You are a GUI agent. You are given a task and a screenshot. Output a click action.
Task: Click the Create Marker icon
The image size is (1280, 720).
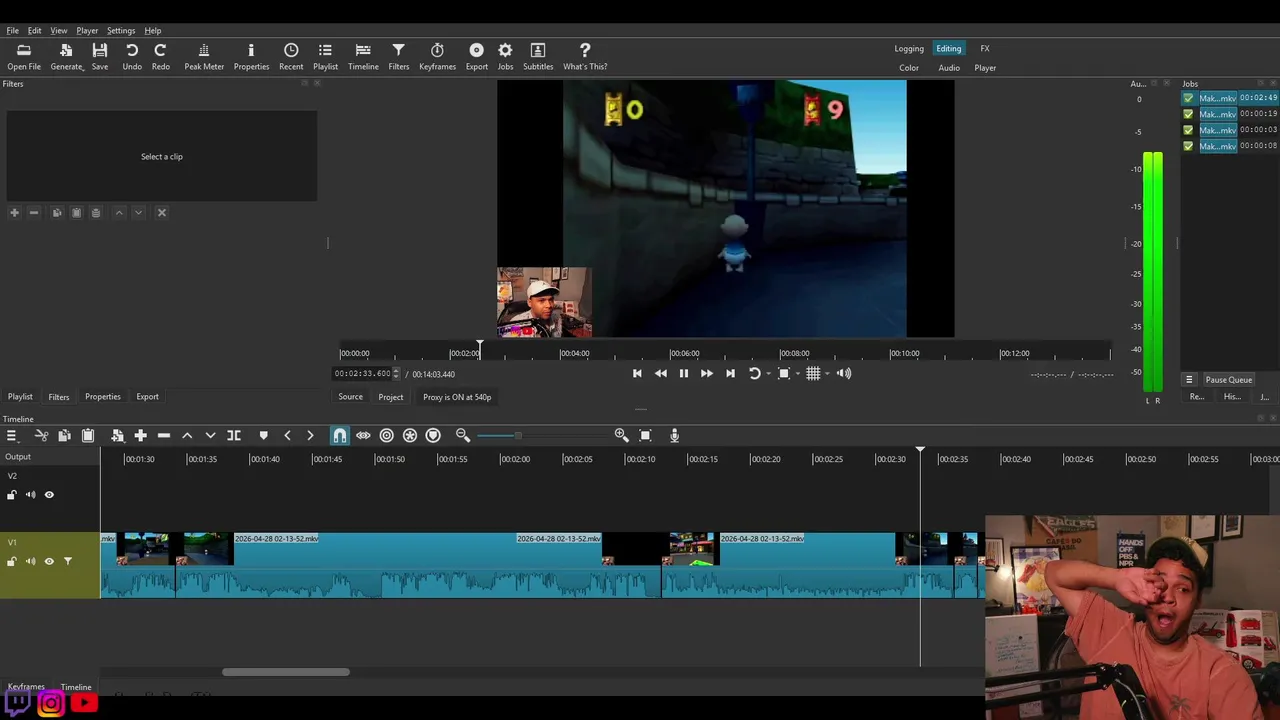(x=263, y=435)
